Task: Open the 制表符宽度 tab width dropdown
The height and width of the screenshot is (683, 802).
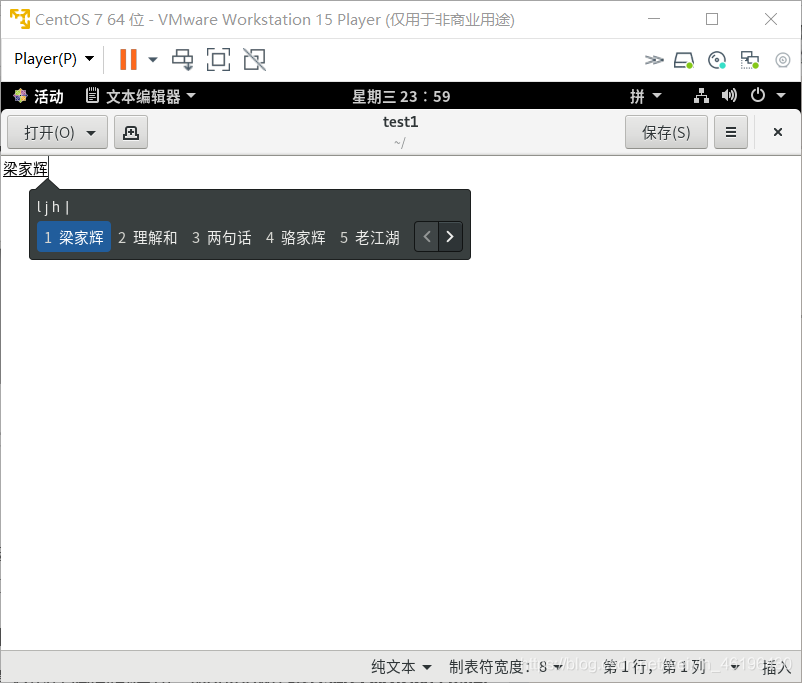Action: click(505, 667)
